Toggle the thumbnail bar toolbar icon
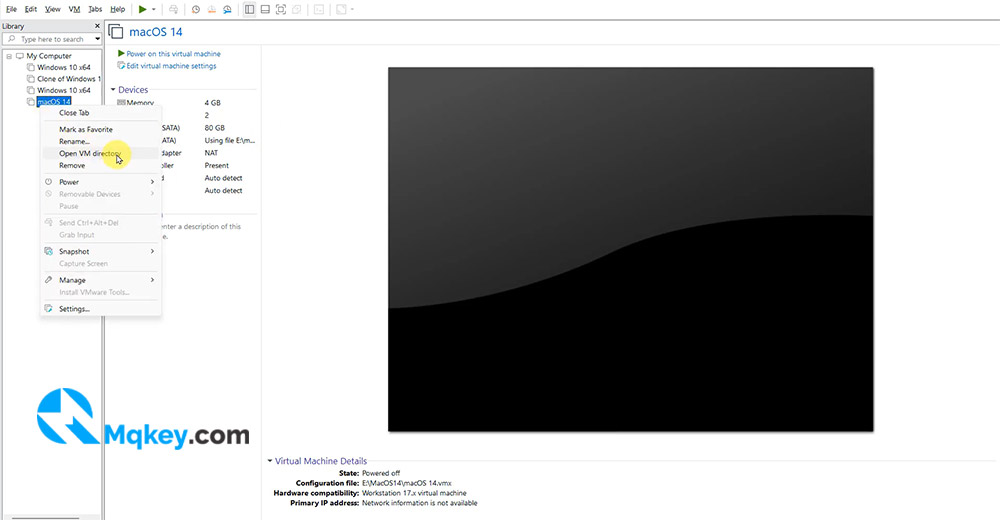1000x520 pixels. (265, 10)
